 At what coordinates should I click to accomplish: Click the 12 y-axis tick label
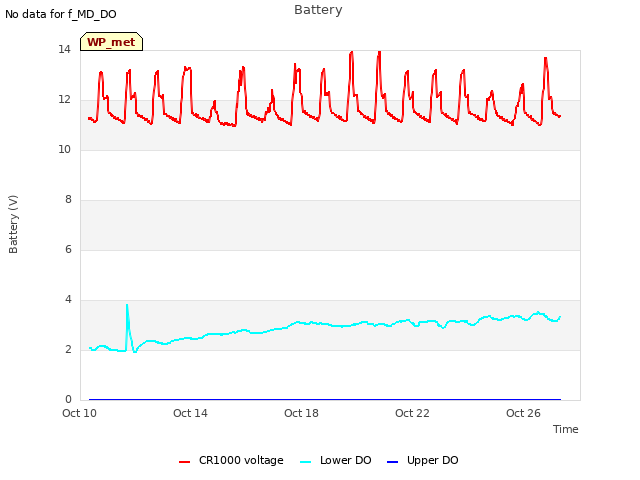tap(64, 100)
